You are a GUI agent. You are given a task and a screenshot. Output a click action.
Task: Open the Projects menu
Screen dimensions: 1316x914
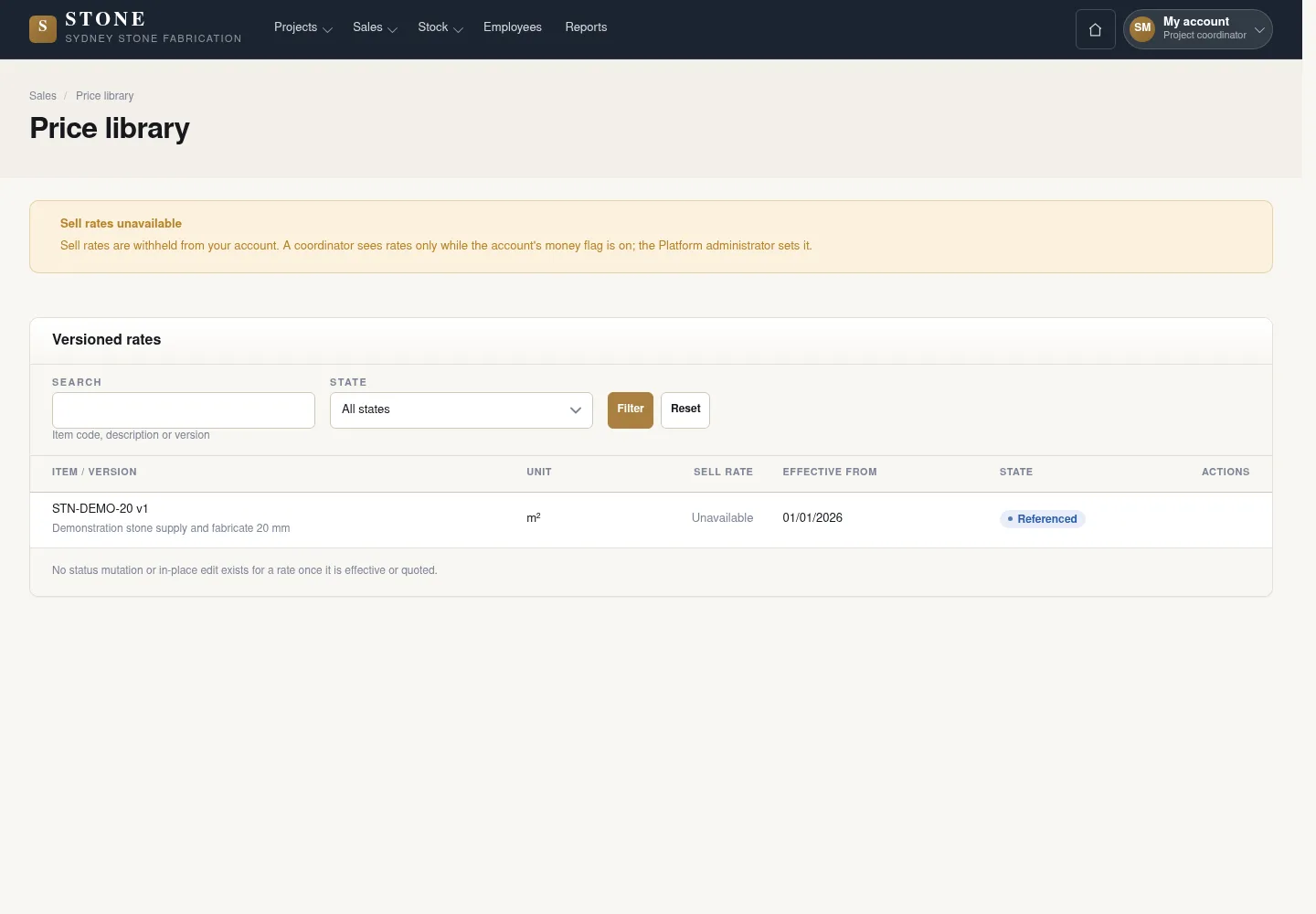coord(302,27)
